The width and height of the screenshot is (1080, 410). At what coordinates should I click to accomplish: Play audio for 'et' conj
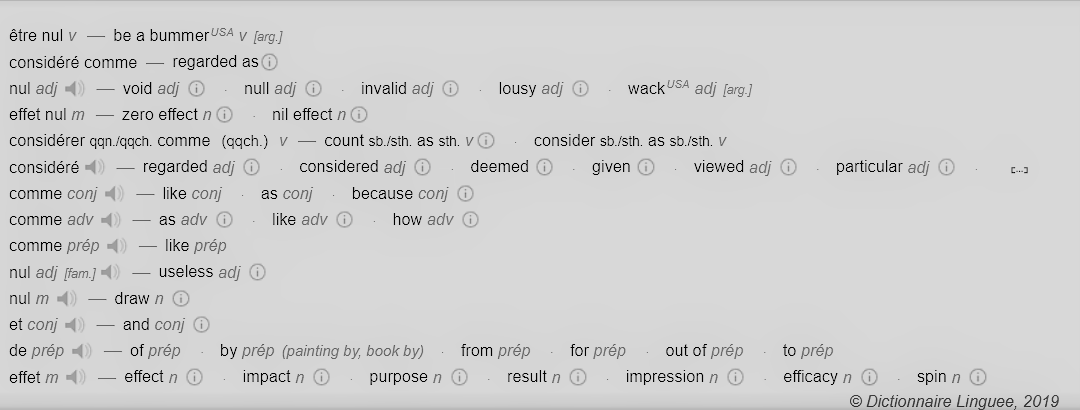coord(75,325)
